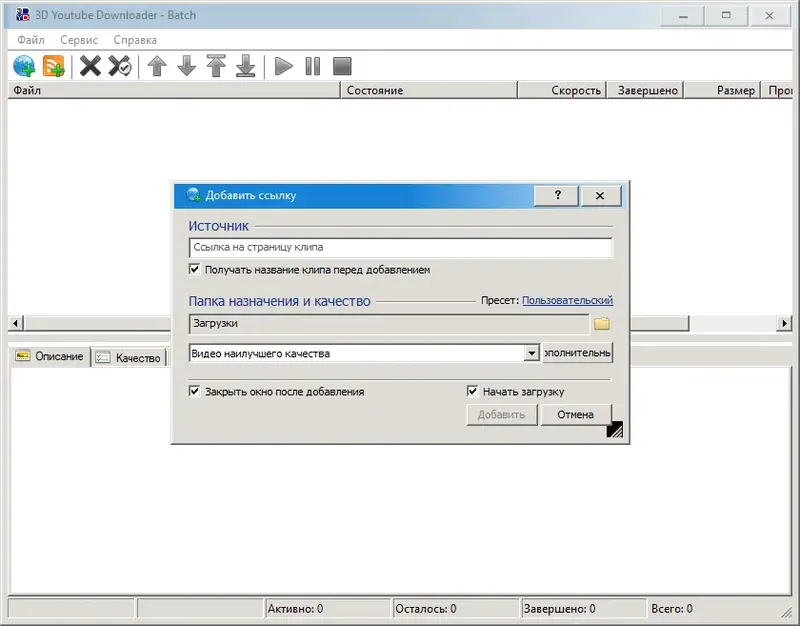Open the destination folder browse icon
800x626 pixels.
coord(603,323)
